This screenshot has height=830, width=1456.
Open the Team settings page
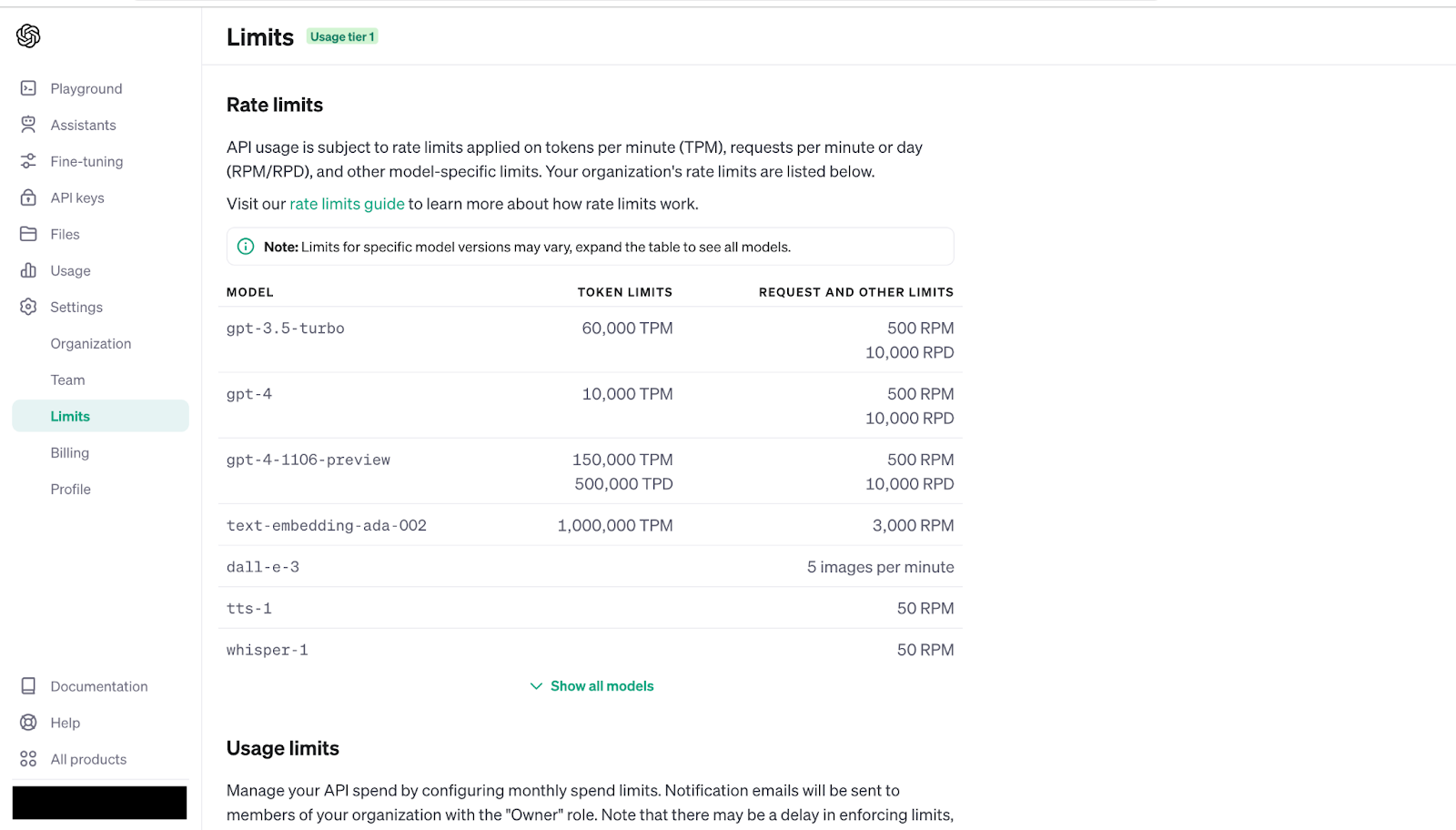coord(67,380)
